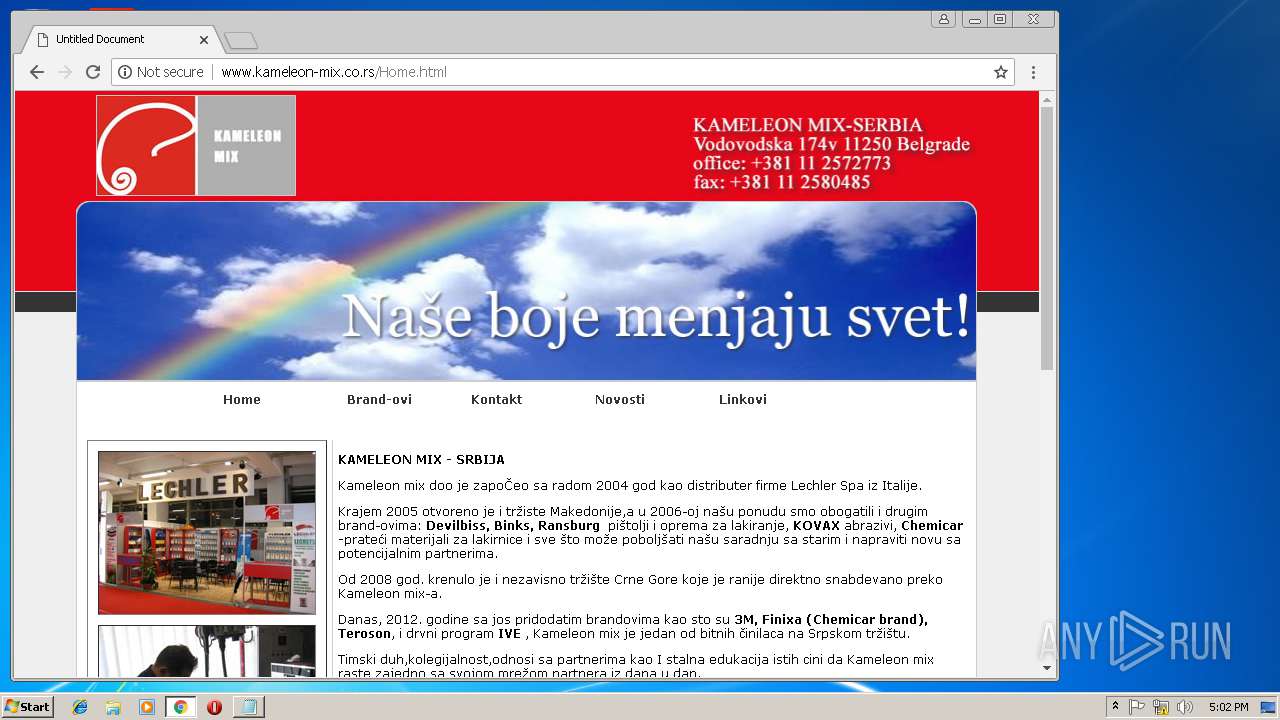
Task: Open the Home menu item
Action: click(242, 399)
